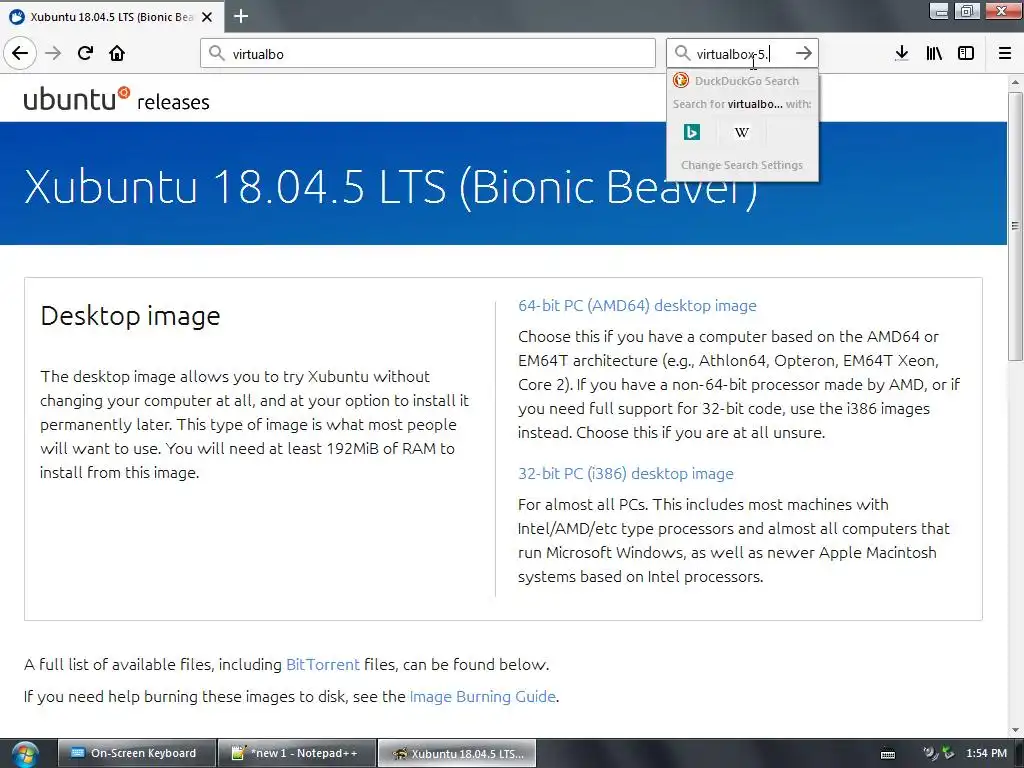Viewport: 1024px width, 768px height.
Task: Open the library bookmarks icon
Action: tap(934, 53)
